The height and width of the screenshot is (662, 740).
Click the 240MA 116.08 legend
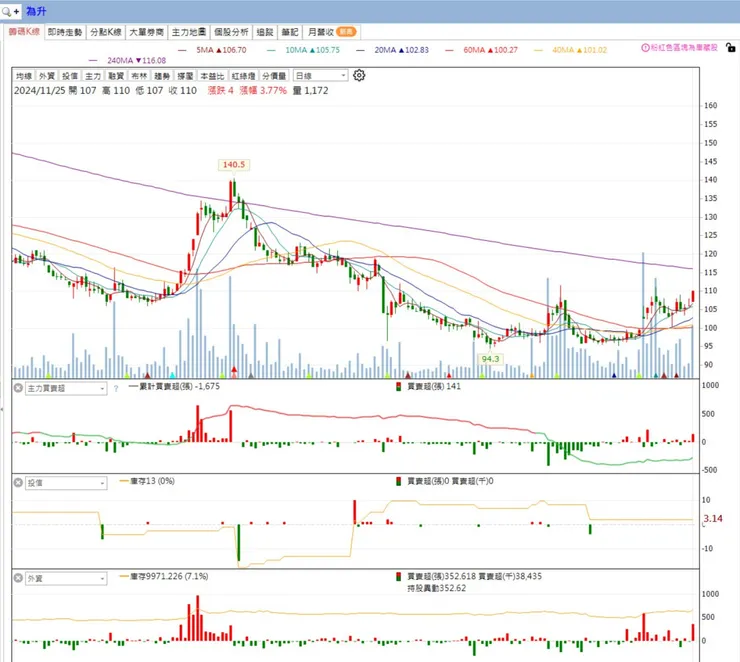tap(127, 60)
